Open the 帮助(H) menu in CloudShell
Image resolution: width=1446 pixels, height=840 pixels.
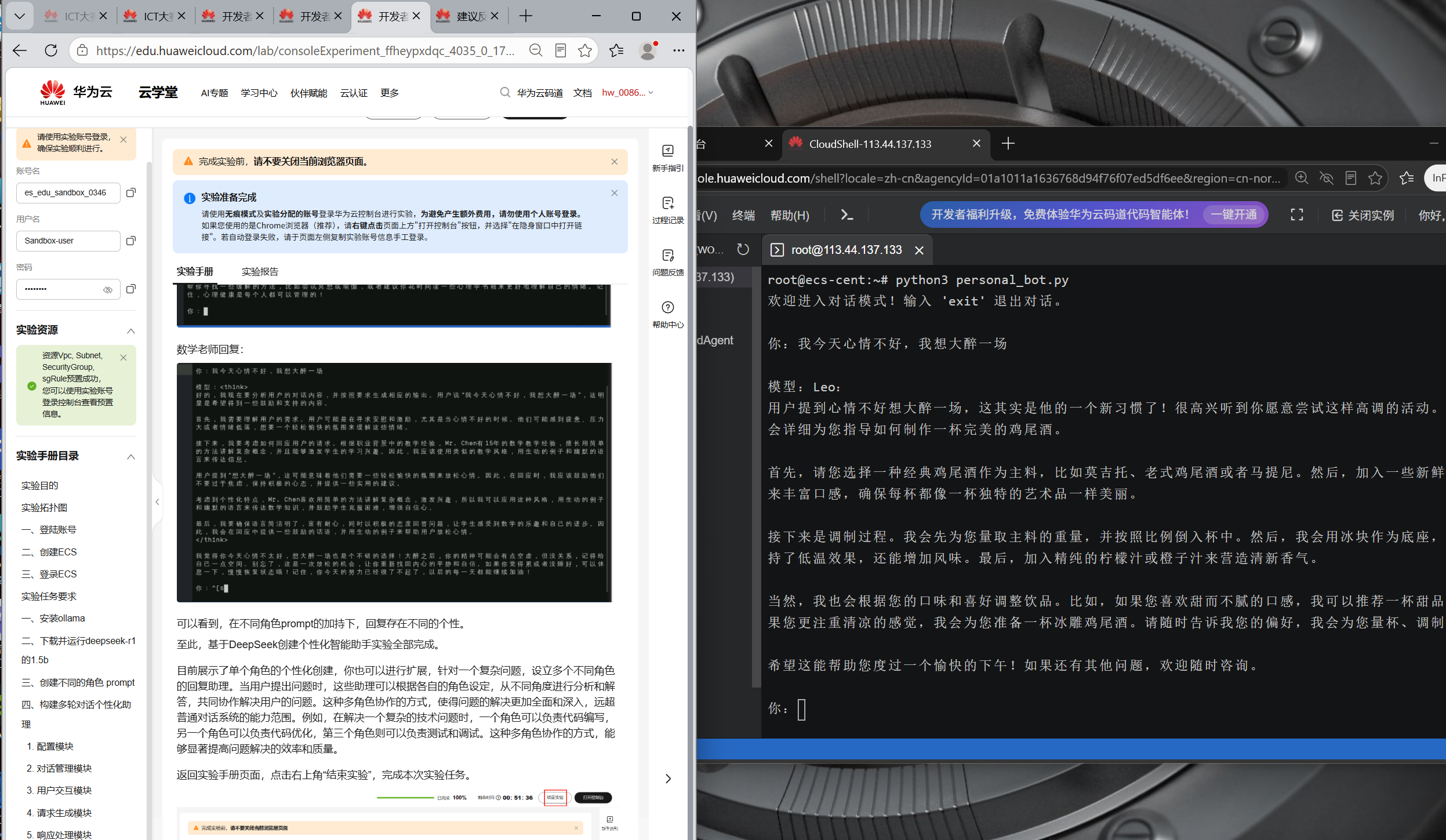tap(790, 216)
